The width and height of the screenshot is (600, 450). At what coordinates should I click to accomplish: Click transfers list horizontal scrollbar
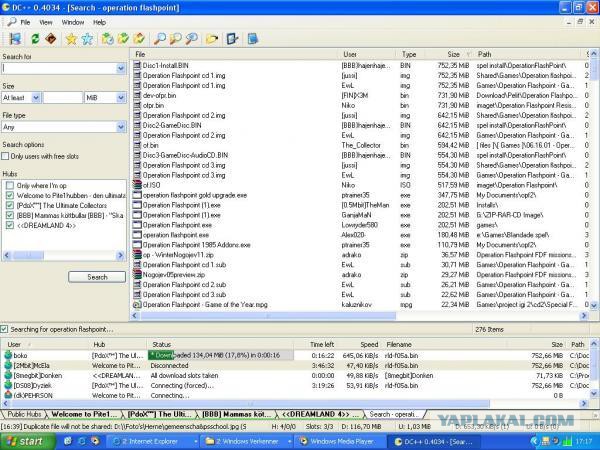coord(249,403)
